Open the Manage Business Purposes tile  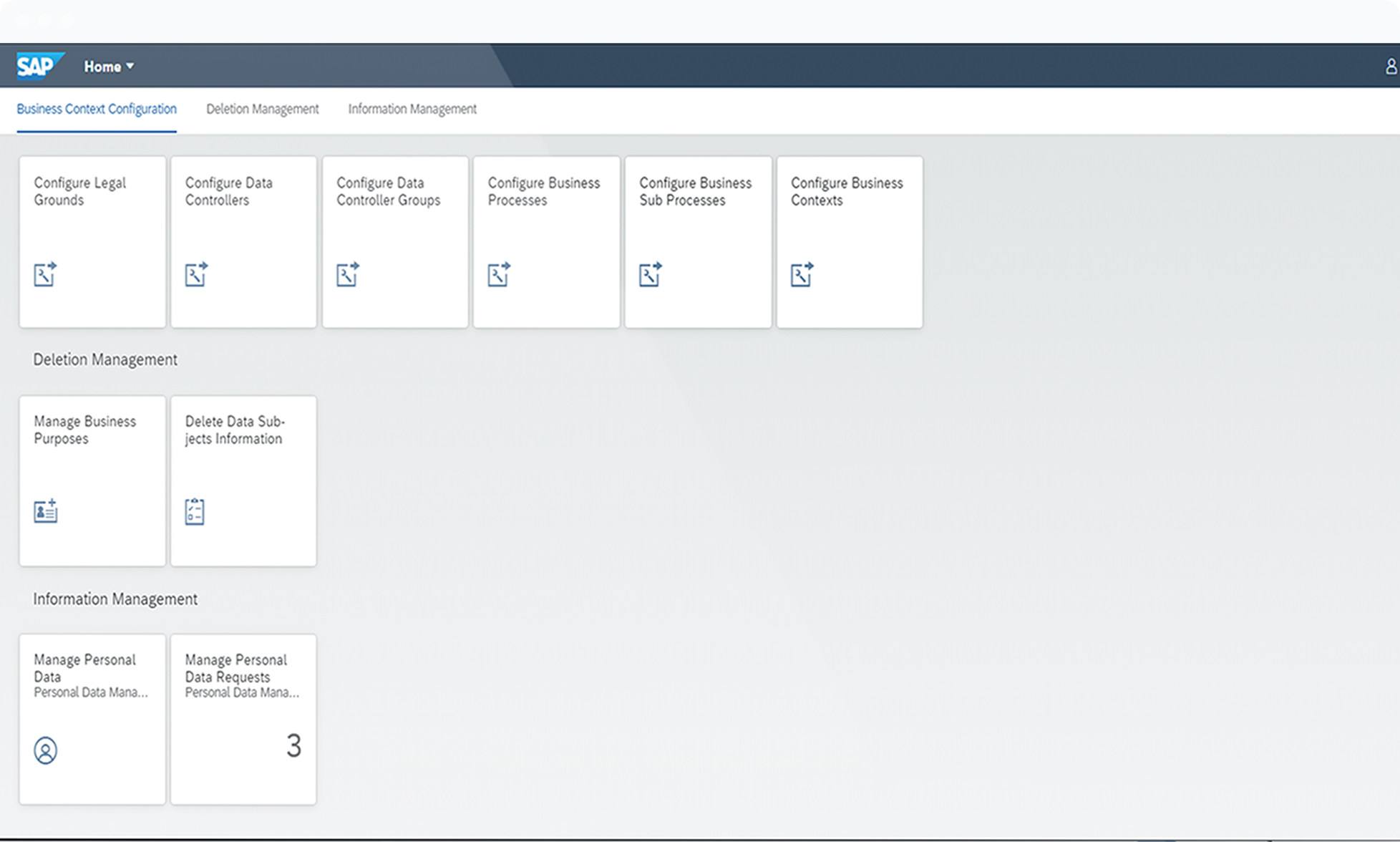tap(92, 481)
